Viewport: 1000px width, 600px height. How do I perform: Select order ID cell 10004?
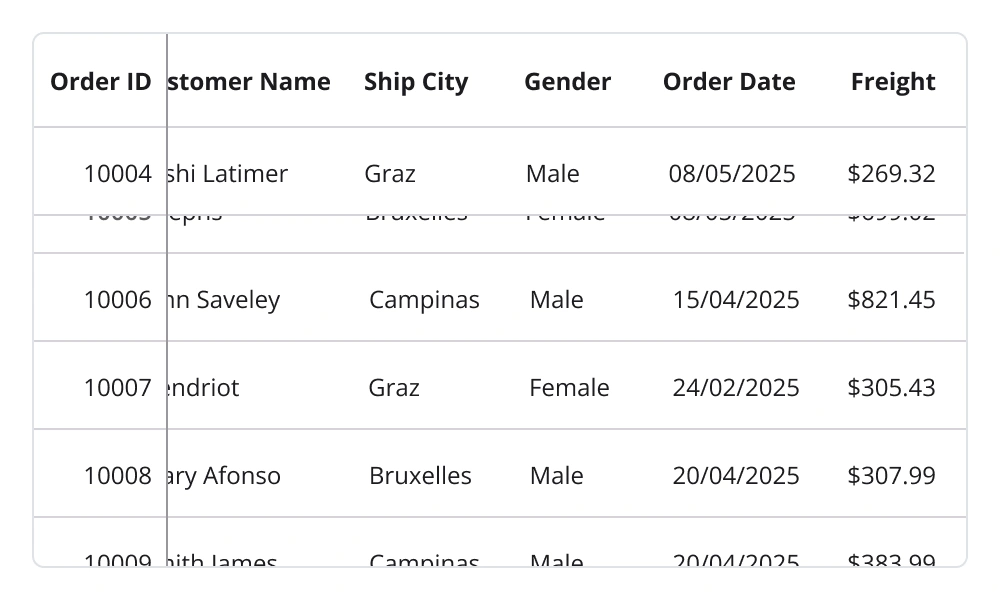(117, 174)
